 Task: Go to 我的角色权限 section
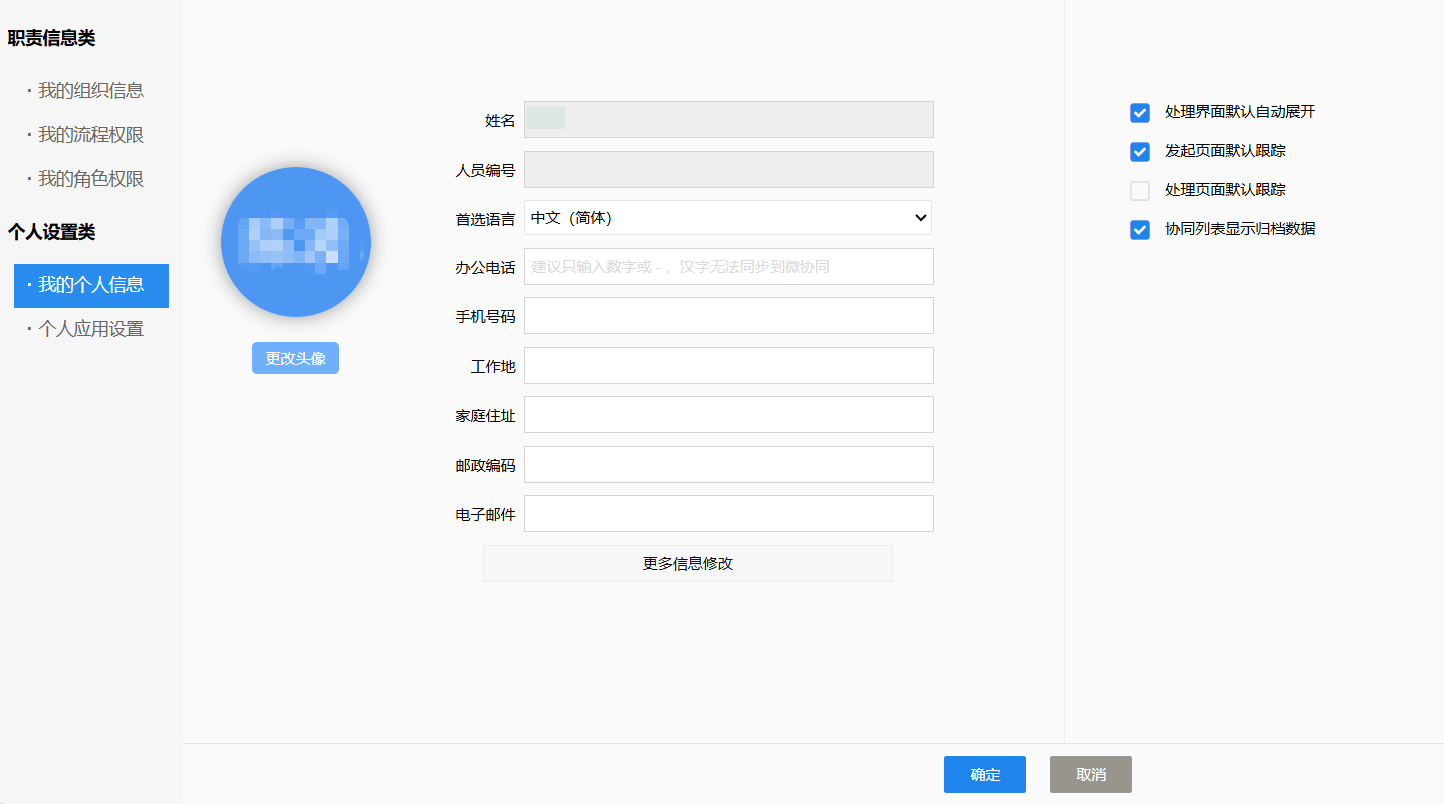click(90, 179)
